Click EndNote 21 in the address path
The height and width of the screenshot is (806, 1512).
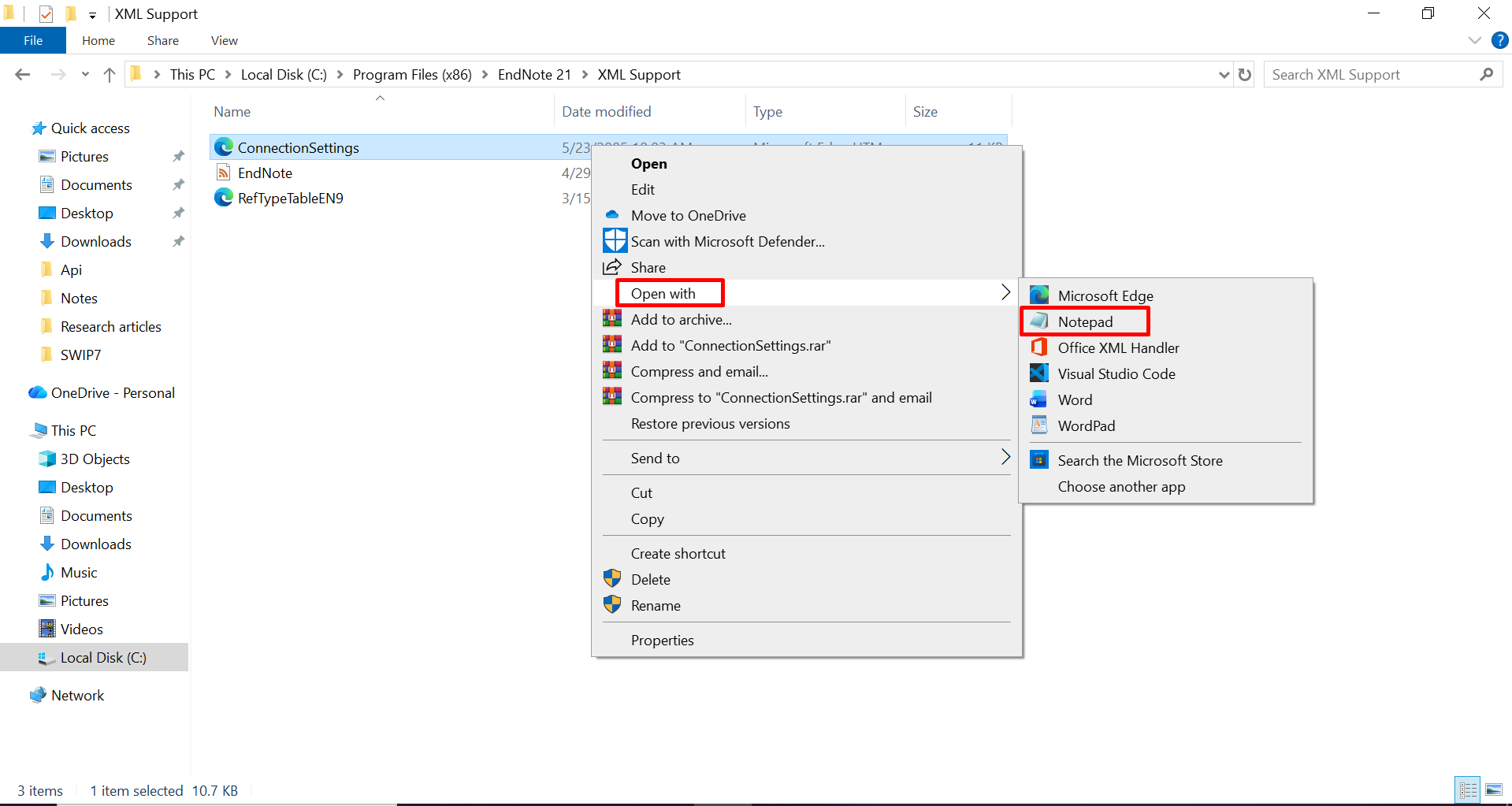click(534, 74)
